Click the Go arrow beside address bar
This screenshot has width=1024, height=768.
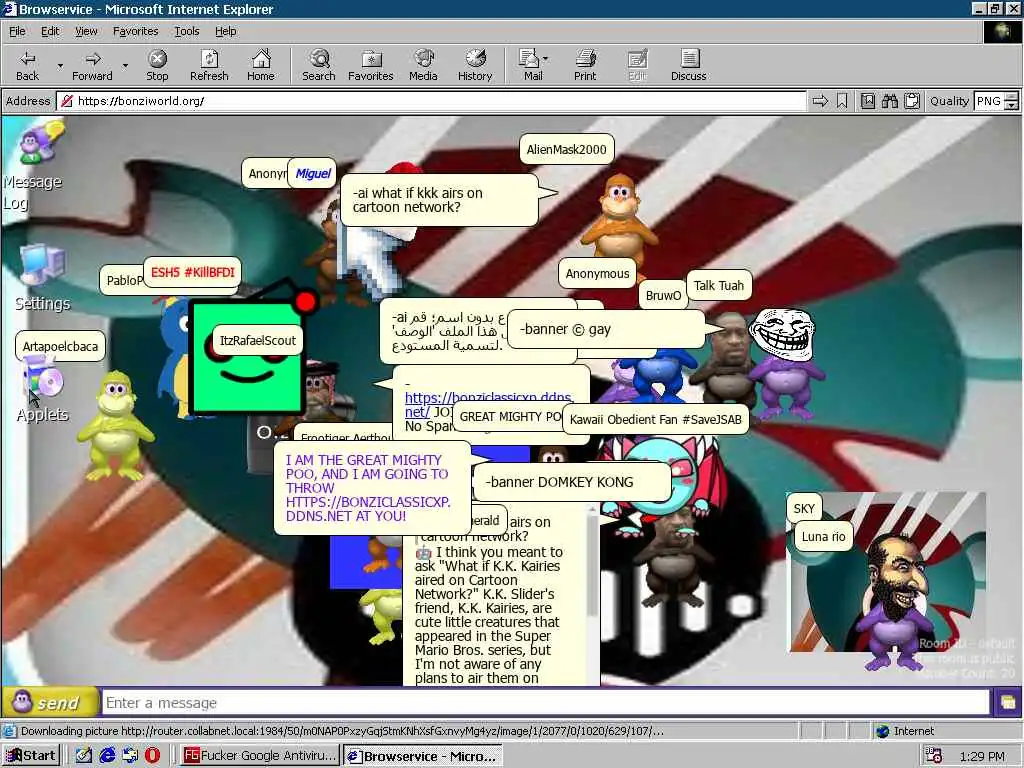(820, 101)
